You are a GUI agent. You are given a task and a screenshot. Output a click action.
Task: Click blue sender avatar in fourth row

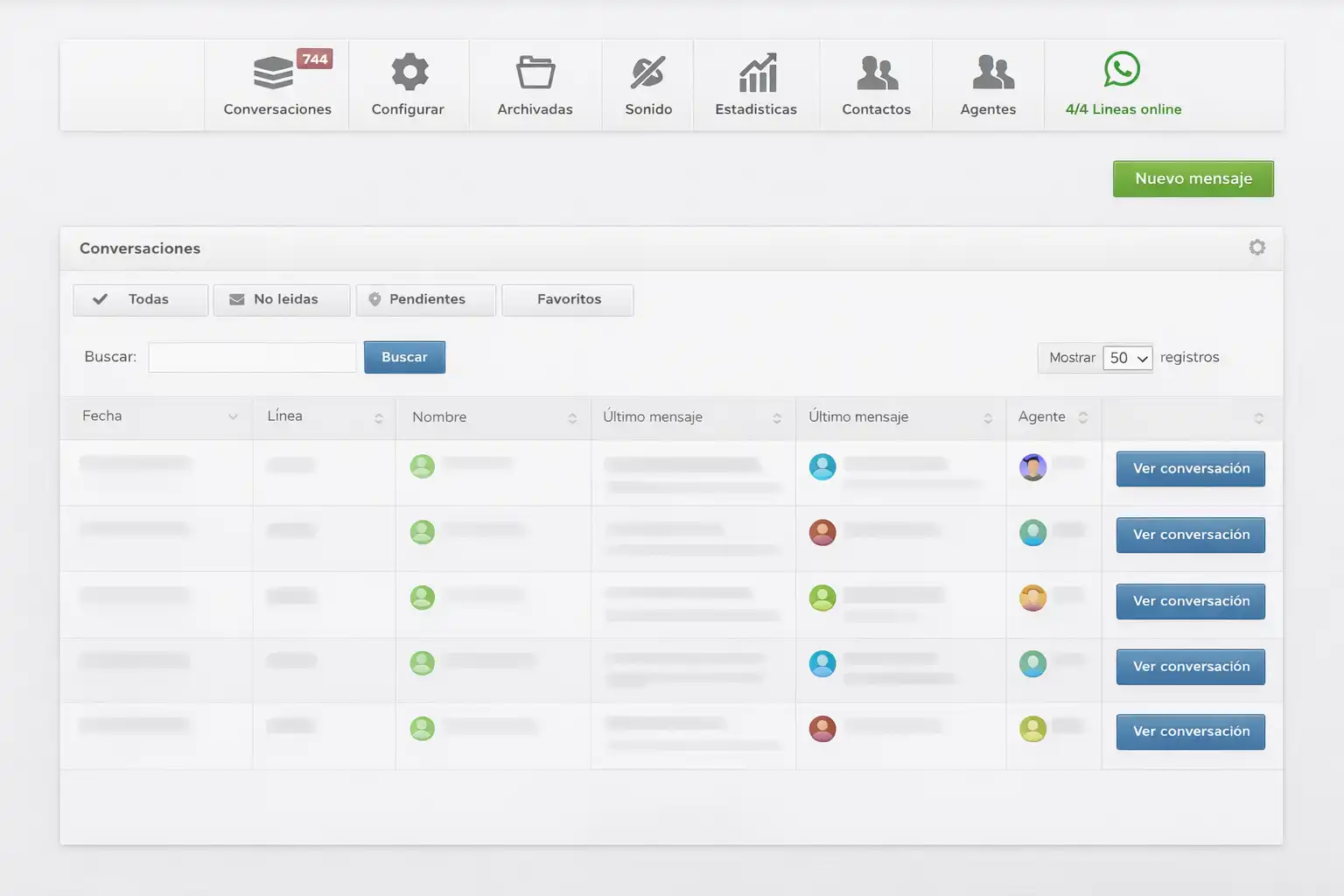pyautogui.click(x=822, y=663)
